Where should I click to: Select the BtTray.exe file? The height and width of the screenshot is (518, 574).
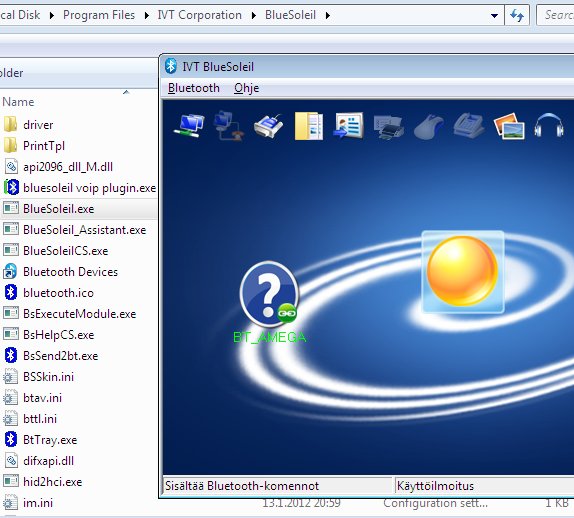pyautogui.click(x=50, y=440)
